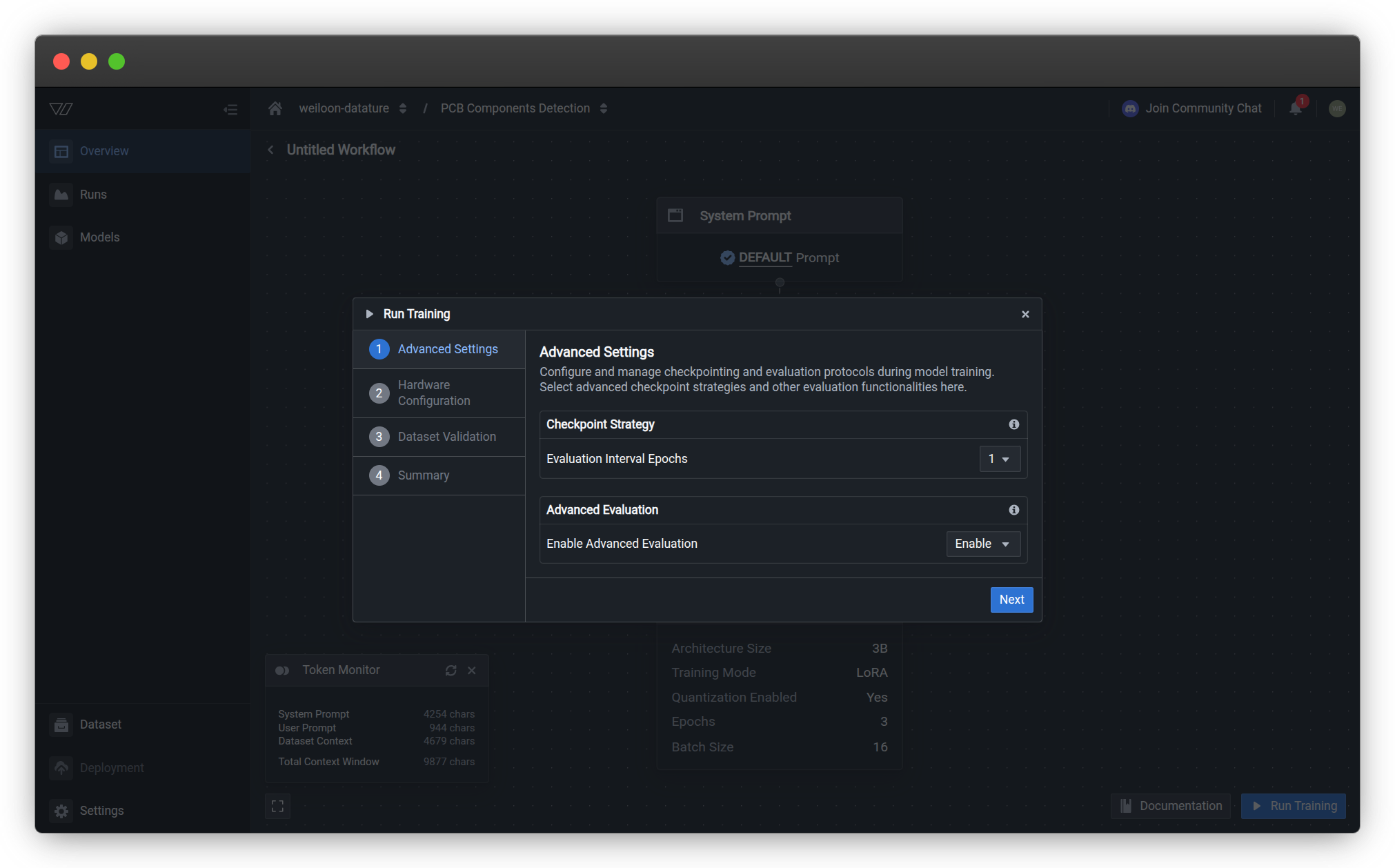This screenshot has height=868, width=1395.
Task: Open the notifications bell
Action: click(x=1295, y=108)
